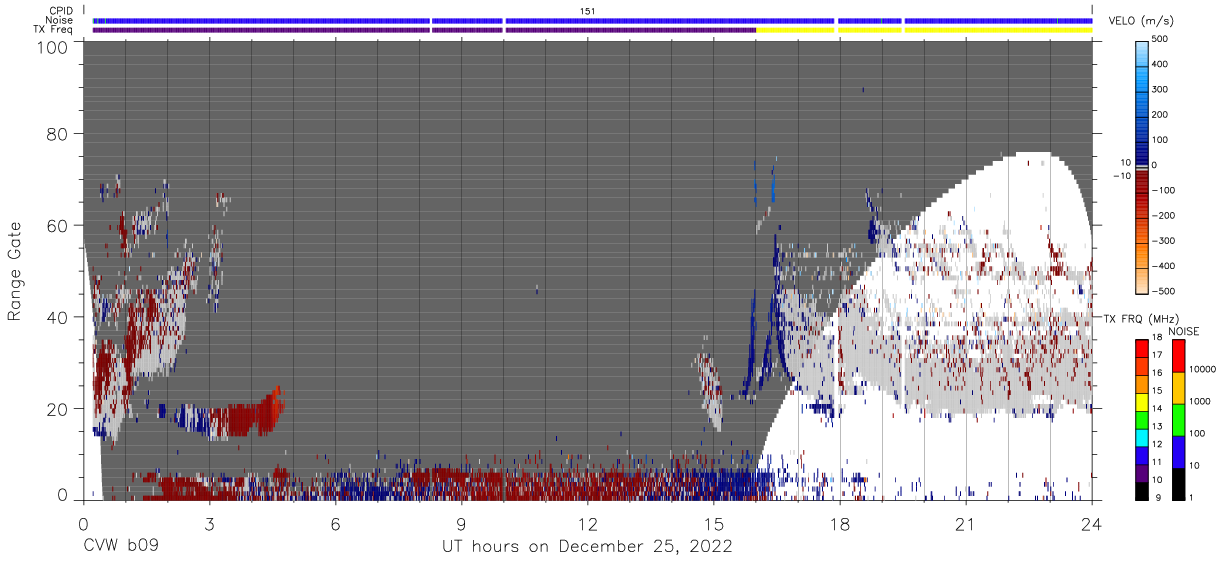The image size is (1228, 567).
Task: Click the purple 10–11 MHz frequency swatch
Action: pos(1142,472)
